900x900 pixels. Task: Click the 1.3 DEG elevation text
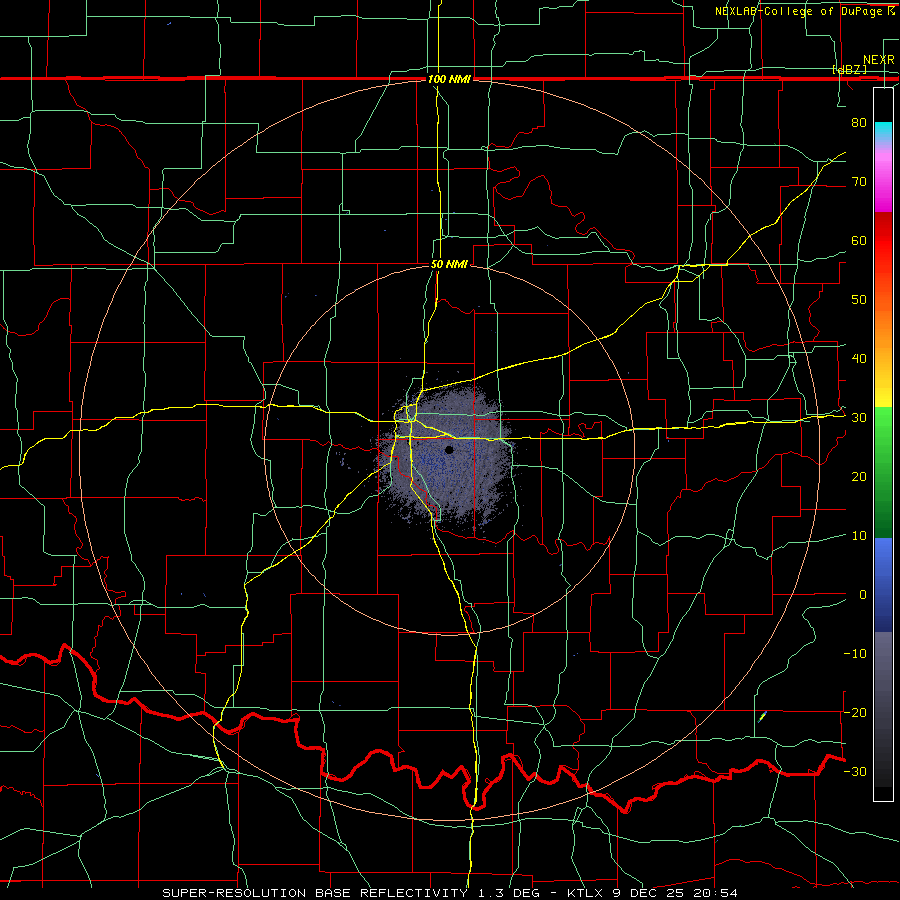[512, 893]
